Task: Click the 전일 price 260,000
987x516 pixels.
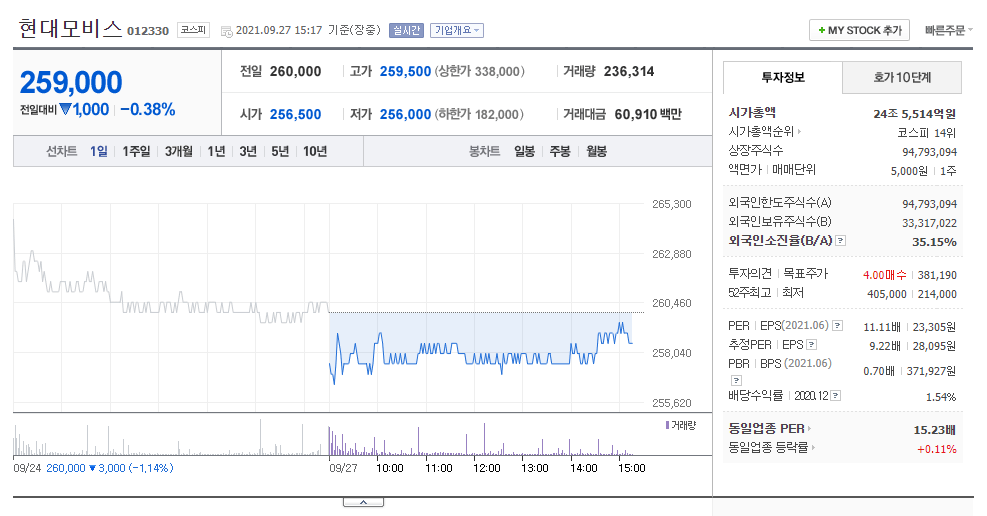Action: click(295, 72)
